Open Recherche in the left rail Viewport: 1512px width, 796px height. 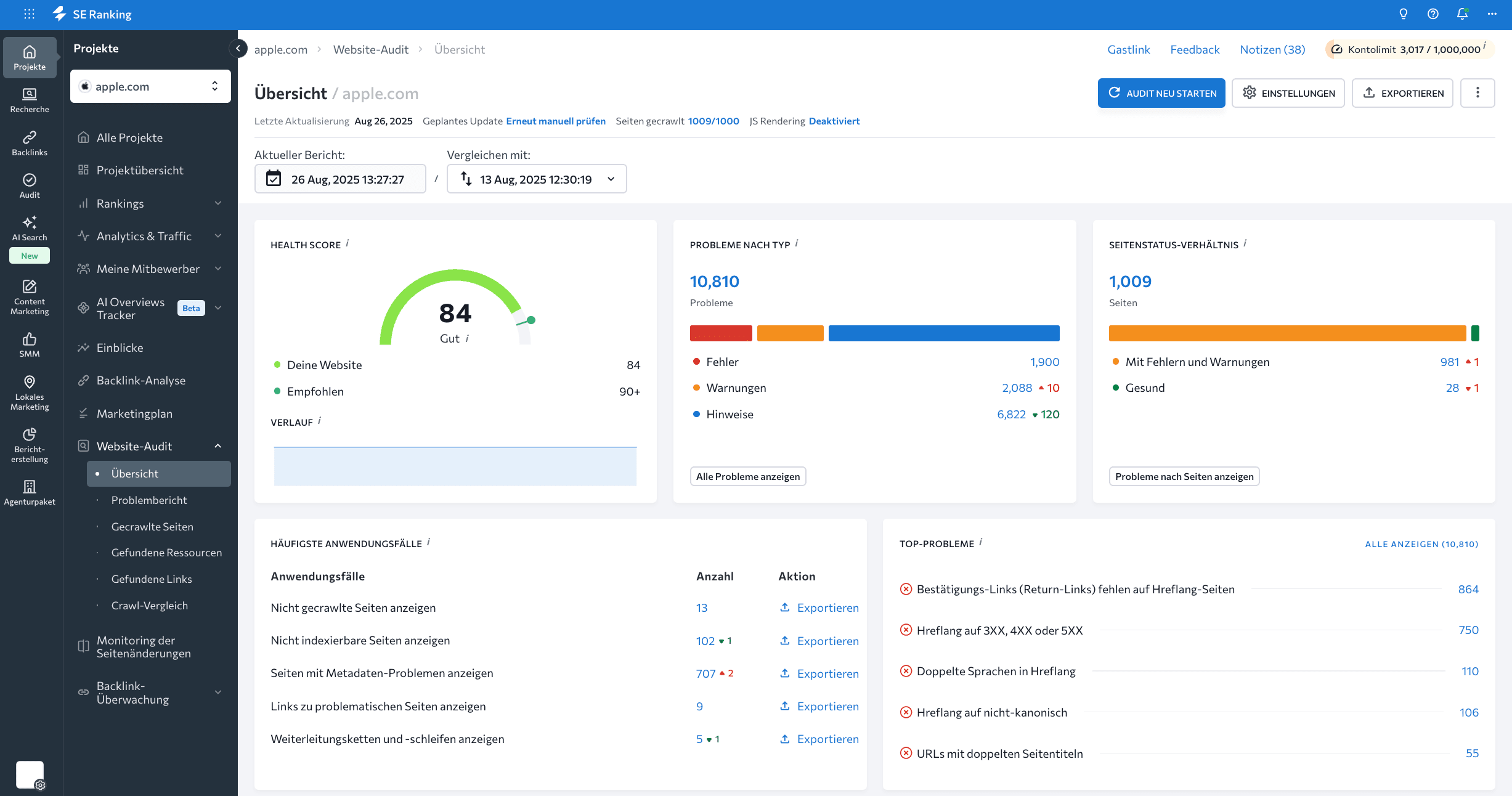(30, 100)
